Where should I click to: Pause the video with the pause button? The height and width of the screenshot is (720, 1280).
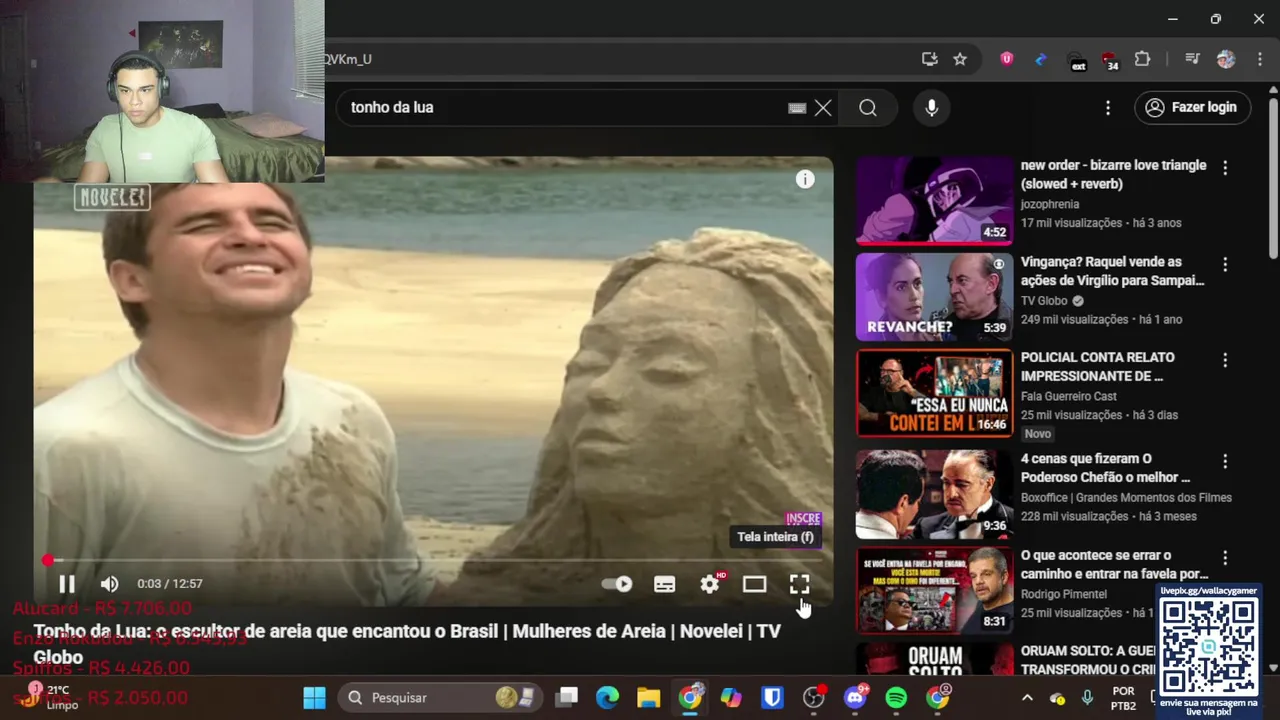pyautogui.click(x=67, y=584)
